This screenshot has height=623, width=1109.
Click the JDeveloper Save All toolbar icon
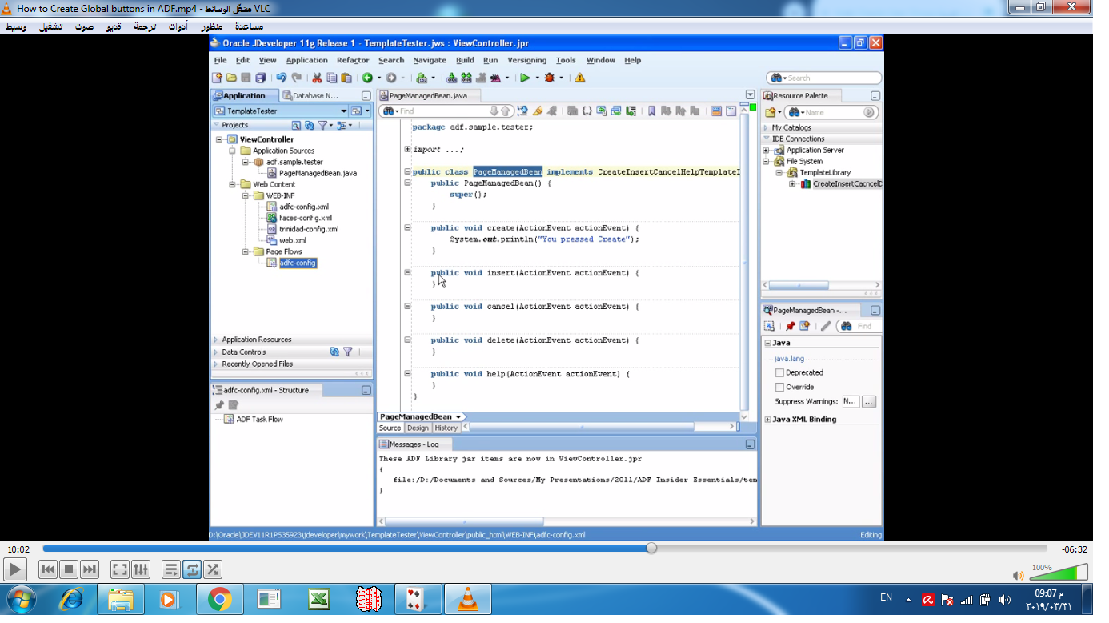[261, 77]
